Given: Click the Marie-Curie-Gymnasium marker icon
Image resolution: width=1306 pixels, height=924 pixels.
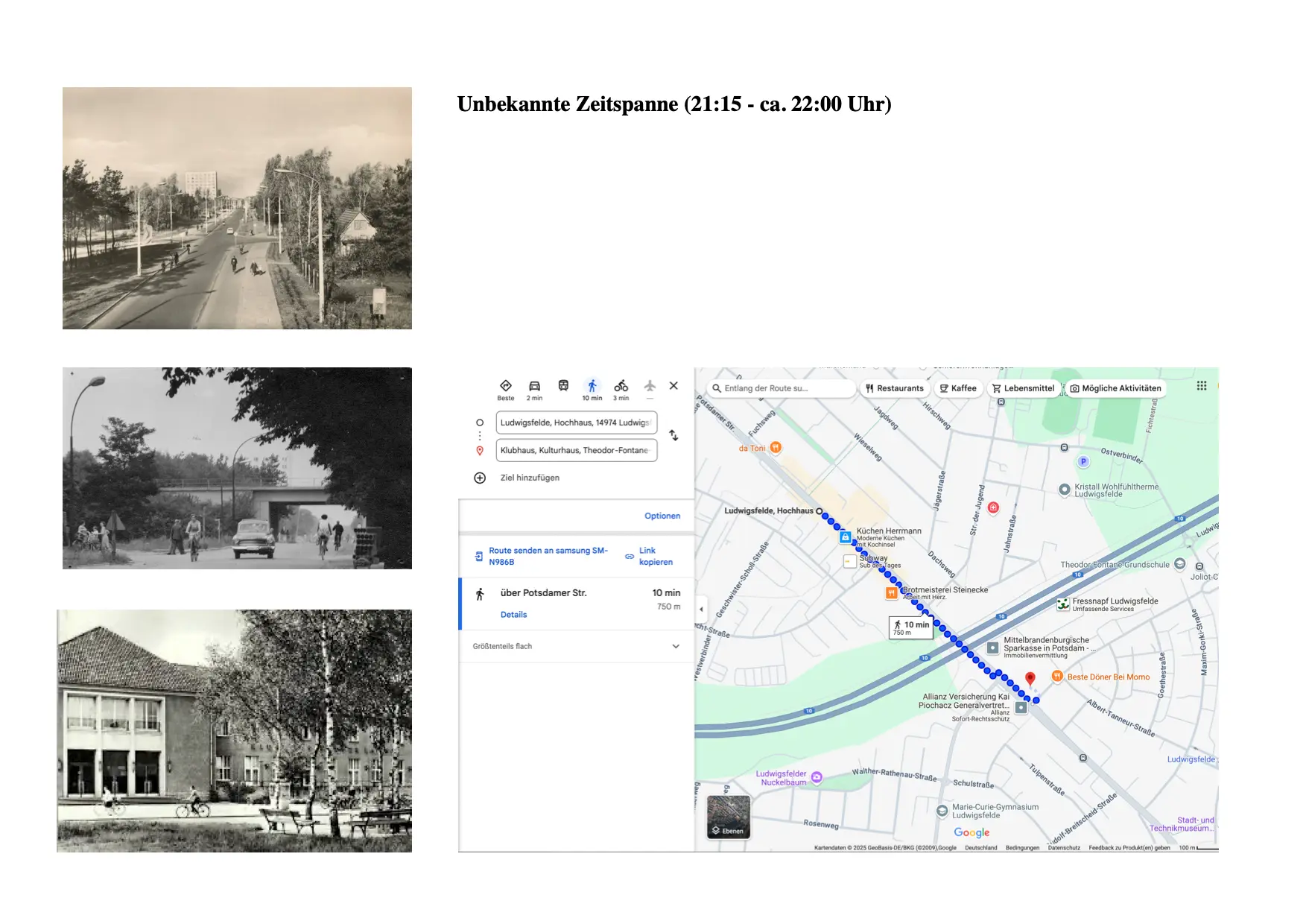Looking at the screenshot, I should pyautogui.click(x=942, y=810).
